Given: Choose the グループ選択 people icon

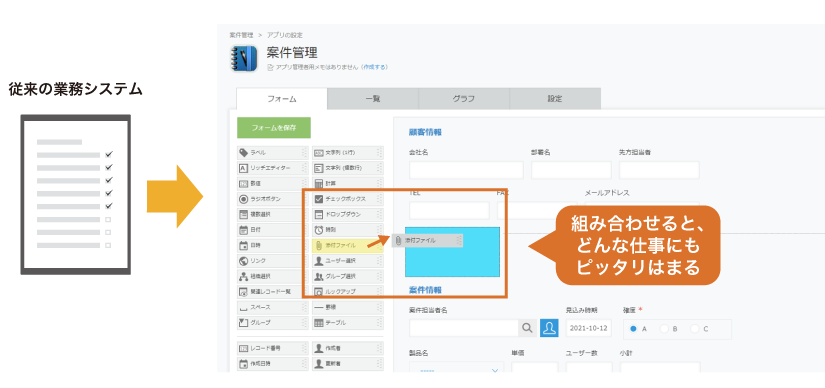Looking at the screenshot, I should [318, 276].
